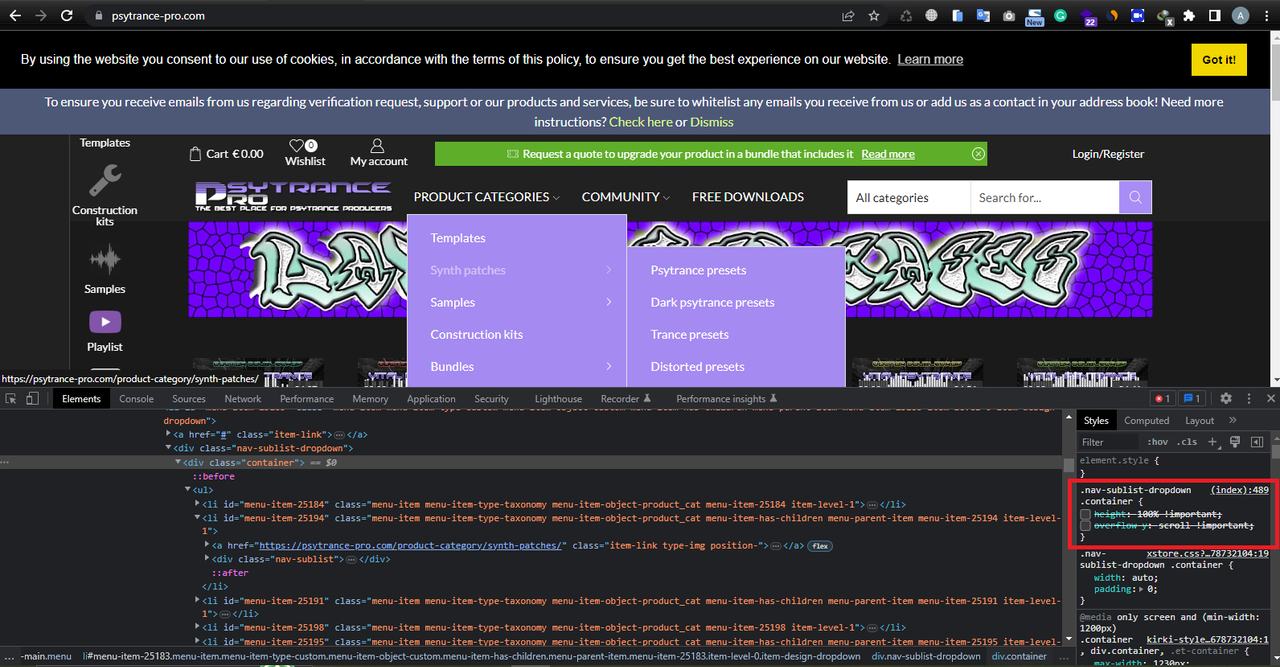Click the purple search magnifier button

point(1135,197)
